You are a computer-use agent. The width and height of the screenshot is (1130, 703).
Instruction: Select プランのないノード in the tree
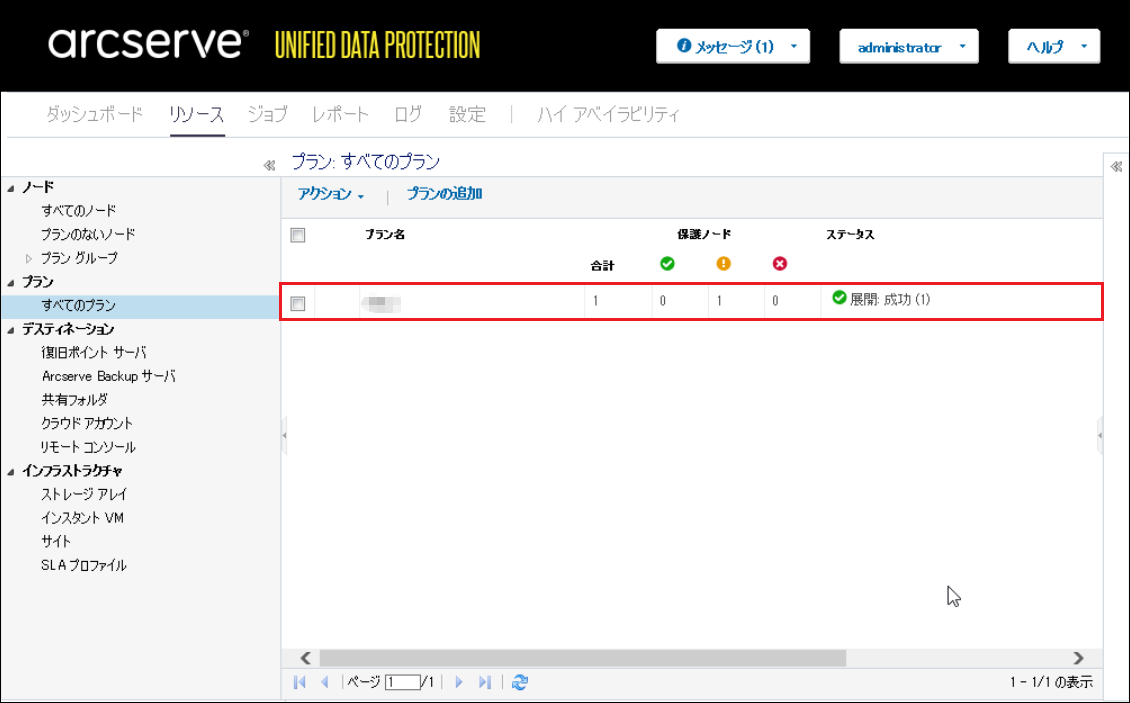pos(88,234)
